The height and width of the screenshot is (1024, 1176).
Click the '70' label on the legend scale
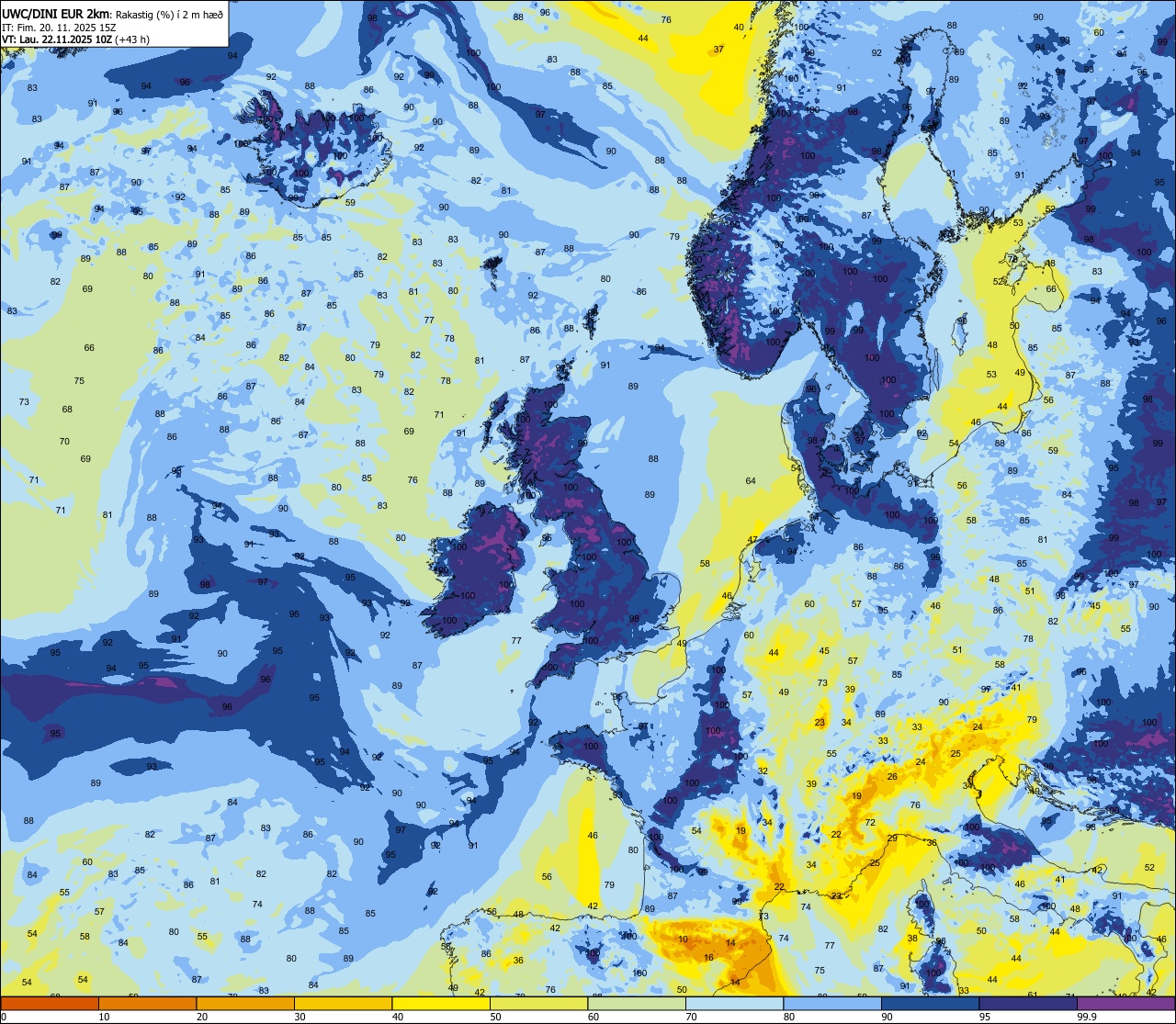[x=691, y=1017]
